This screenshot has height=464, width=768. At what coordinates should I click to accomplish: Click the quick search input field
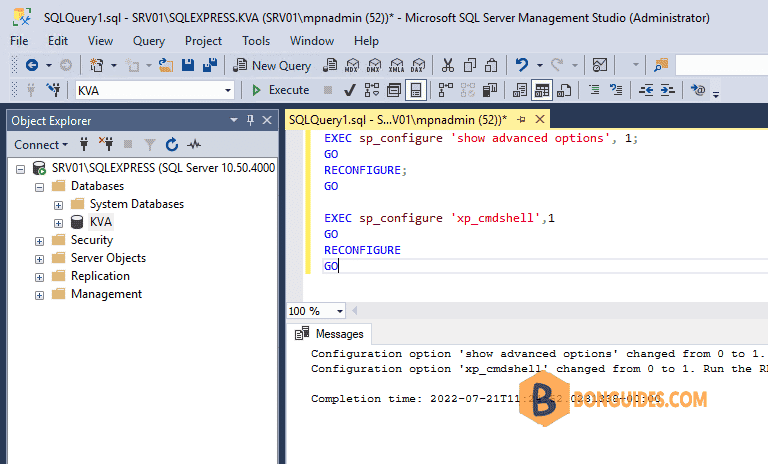721,65
